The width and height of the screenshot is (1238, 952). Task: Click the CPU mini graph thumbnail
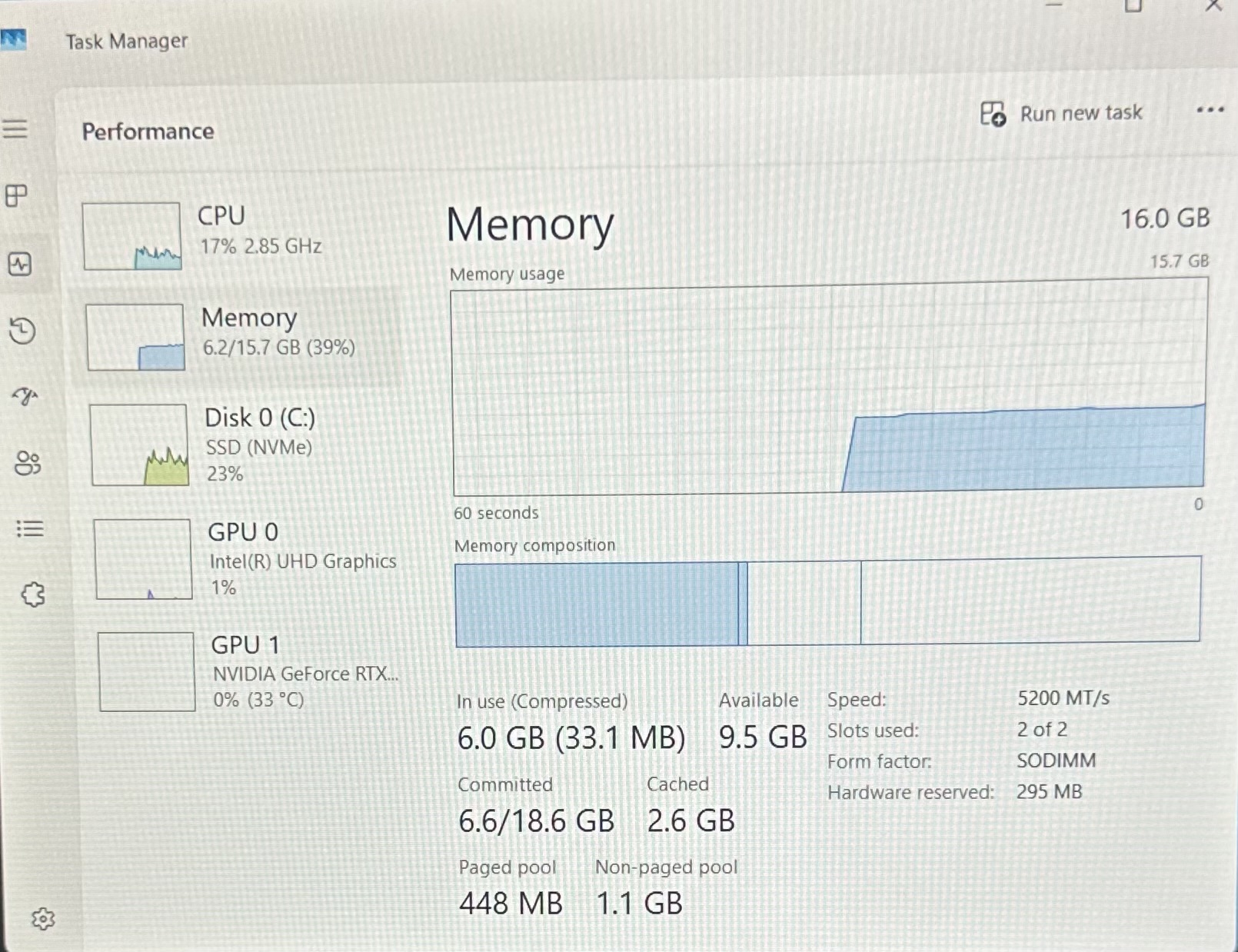point(131,236)
